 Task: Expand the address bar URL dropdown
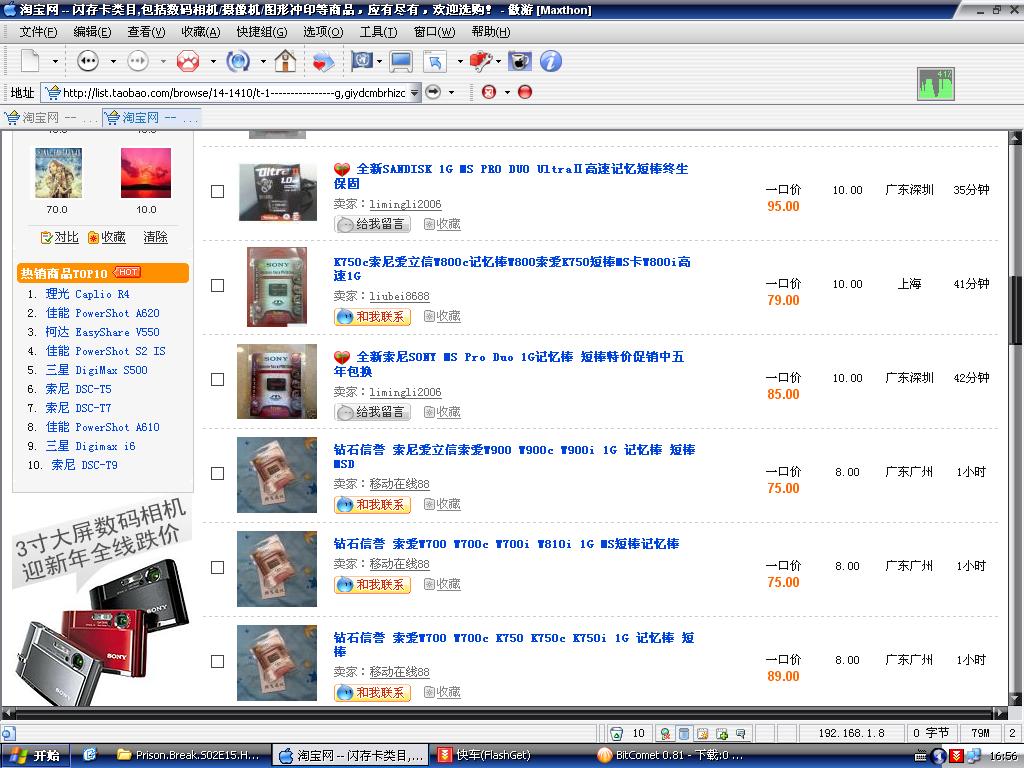click(x=414, y=93)
